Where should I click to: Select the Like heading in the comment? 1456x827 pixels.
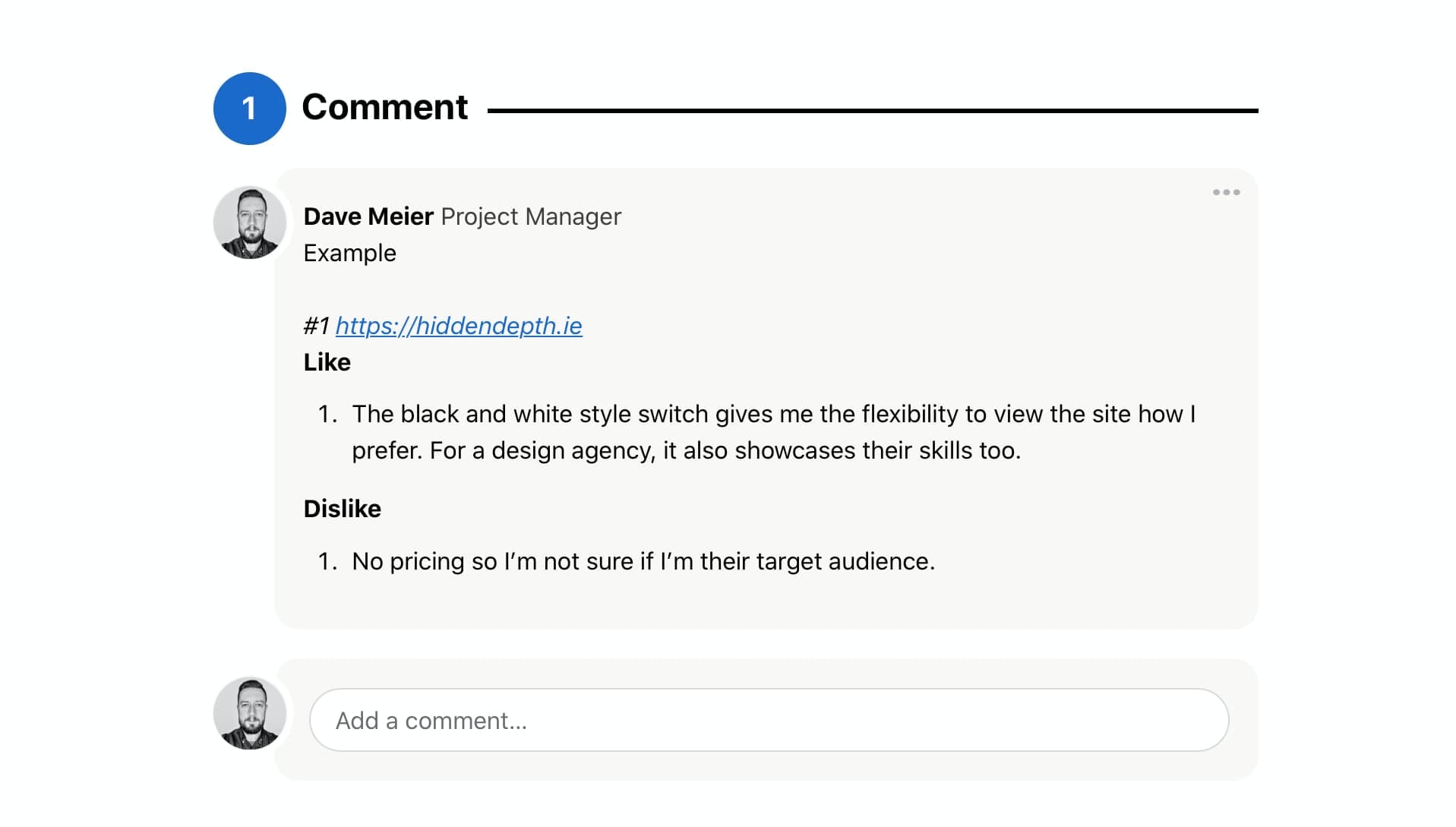[327, 362]
